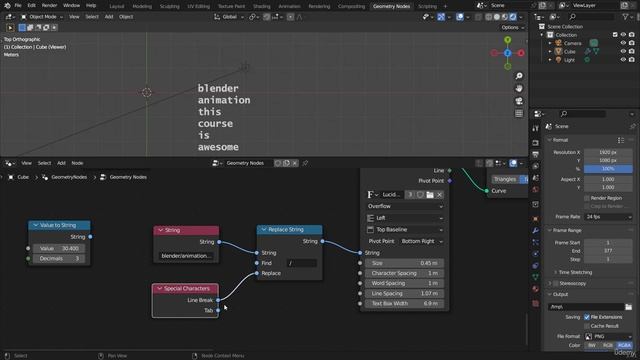640x360 pixels.
Task: Open the Material properties tab icon
Action: pos(536,289)
